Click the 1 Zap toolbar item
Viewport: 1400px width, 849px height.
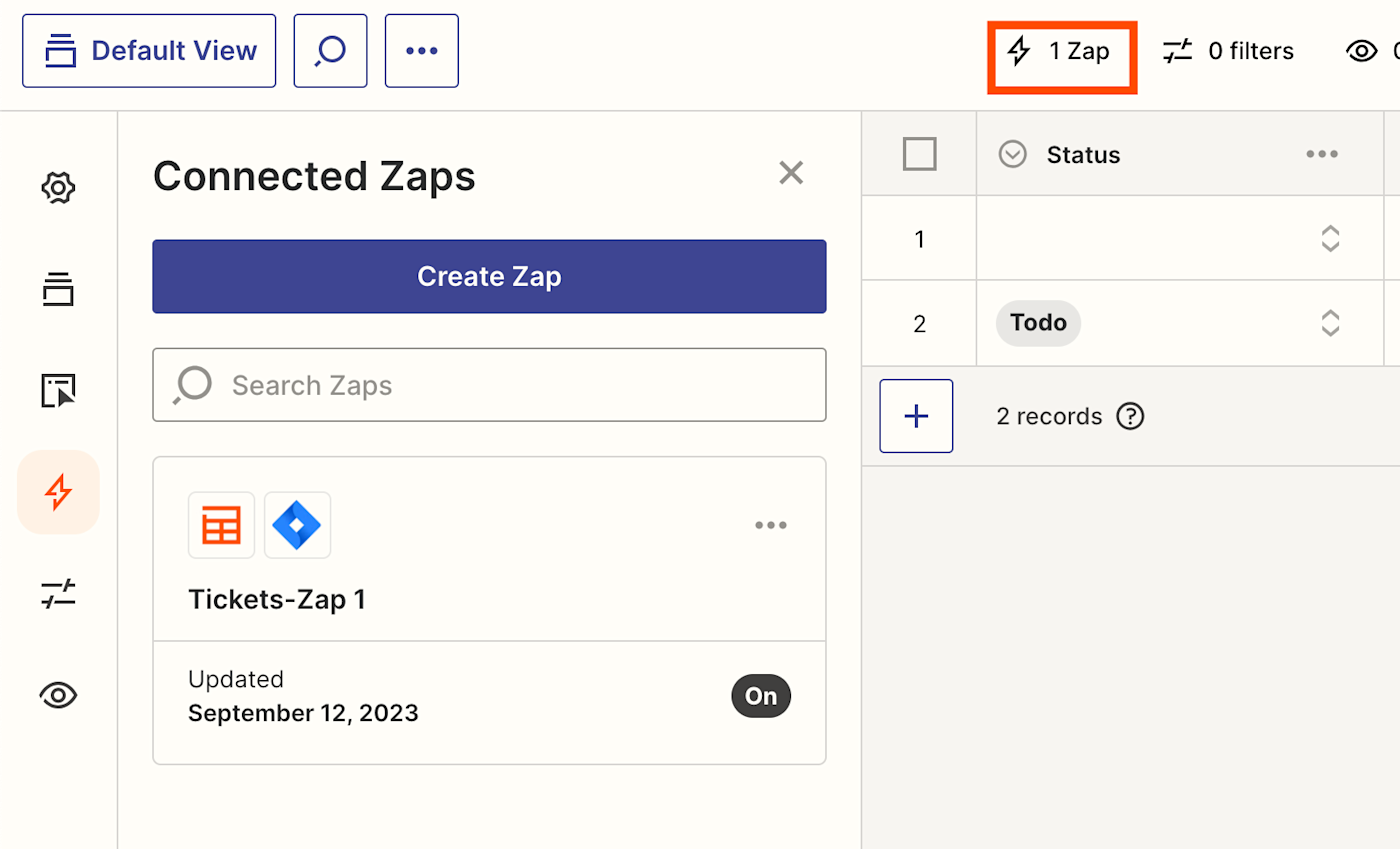click(x=1062, y=51)
